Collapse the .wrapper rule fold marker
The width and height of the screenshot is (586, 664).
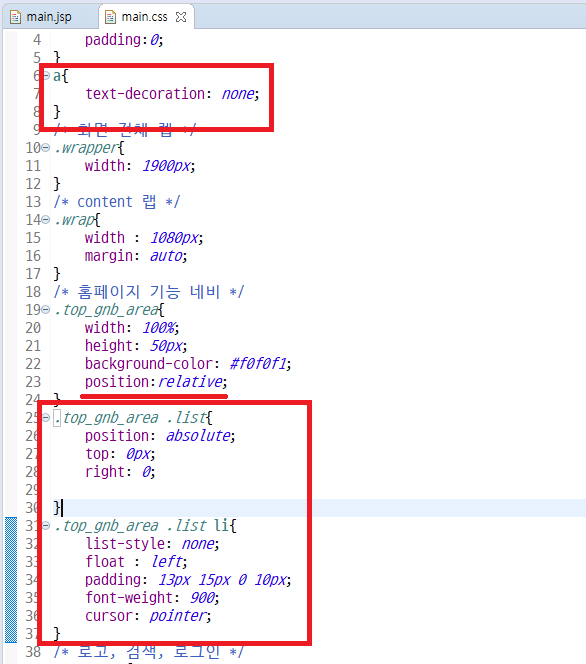click(46, 148)
